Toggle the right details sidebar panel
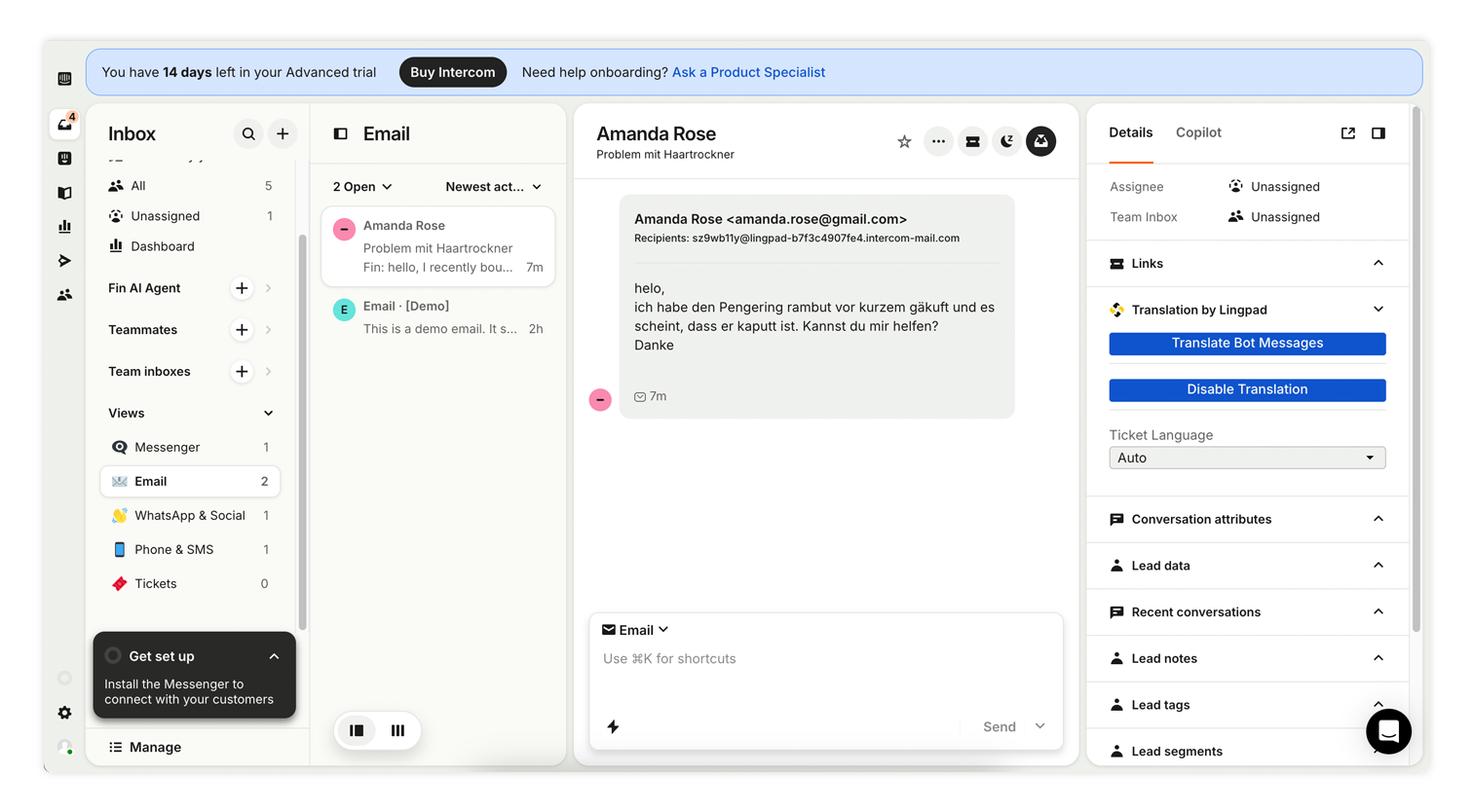The height and width of the screenshot is (812, 1473). [x=1379, y=133]
